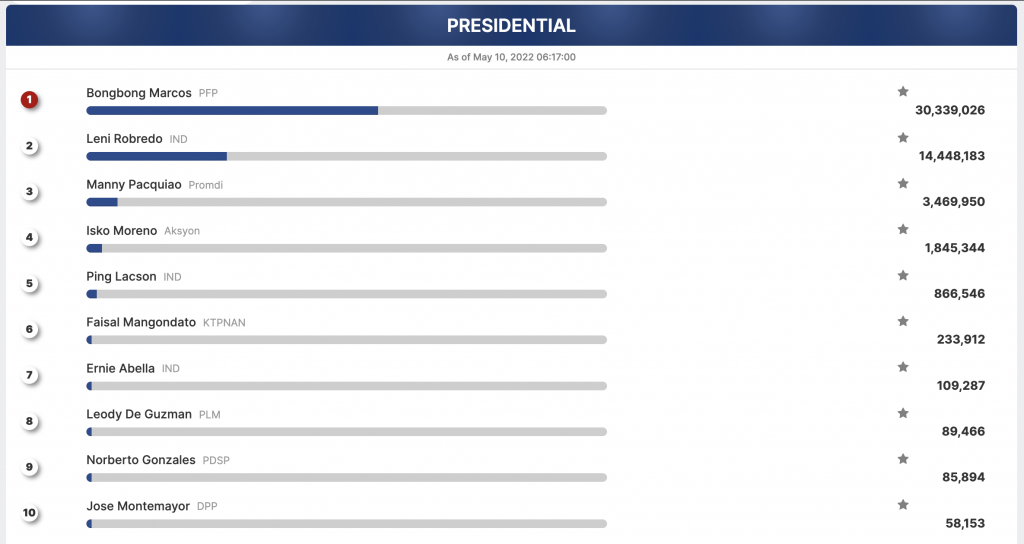The height and width of the screenshot is (544, 1024).
Task: Click Bongbong Marcos' blue vote bar
Action: pyautogui.click(x=232, y=111)
